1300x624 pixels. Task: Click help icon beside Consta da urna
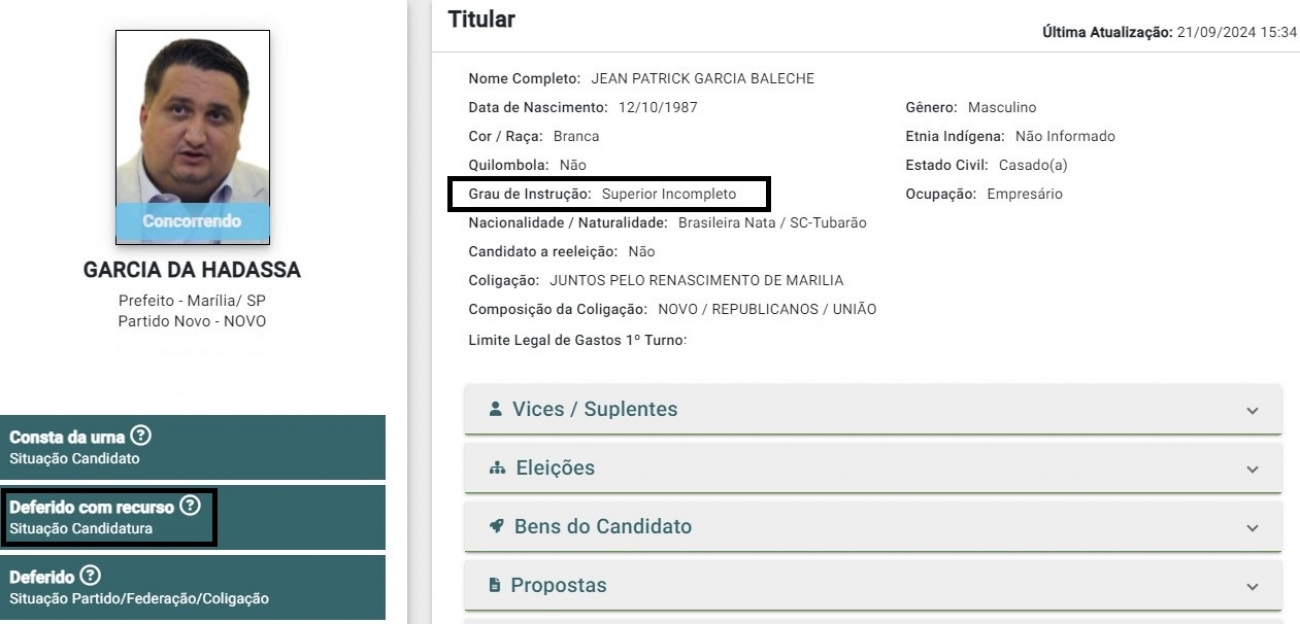coord(142,438)
